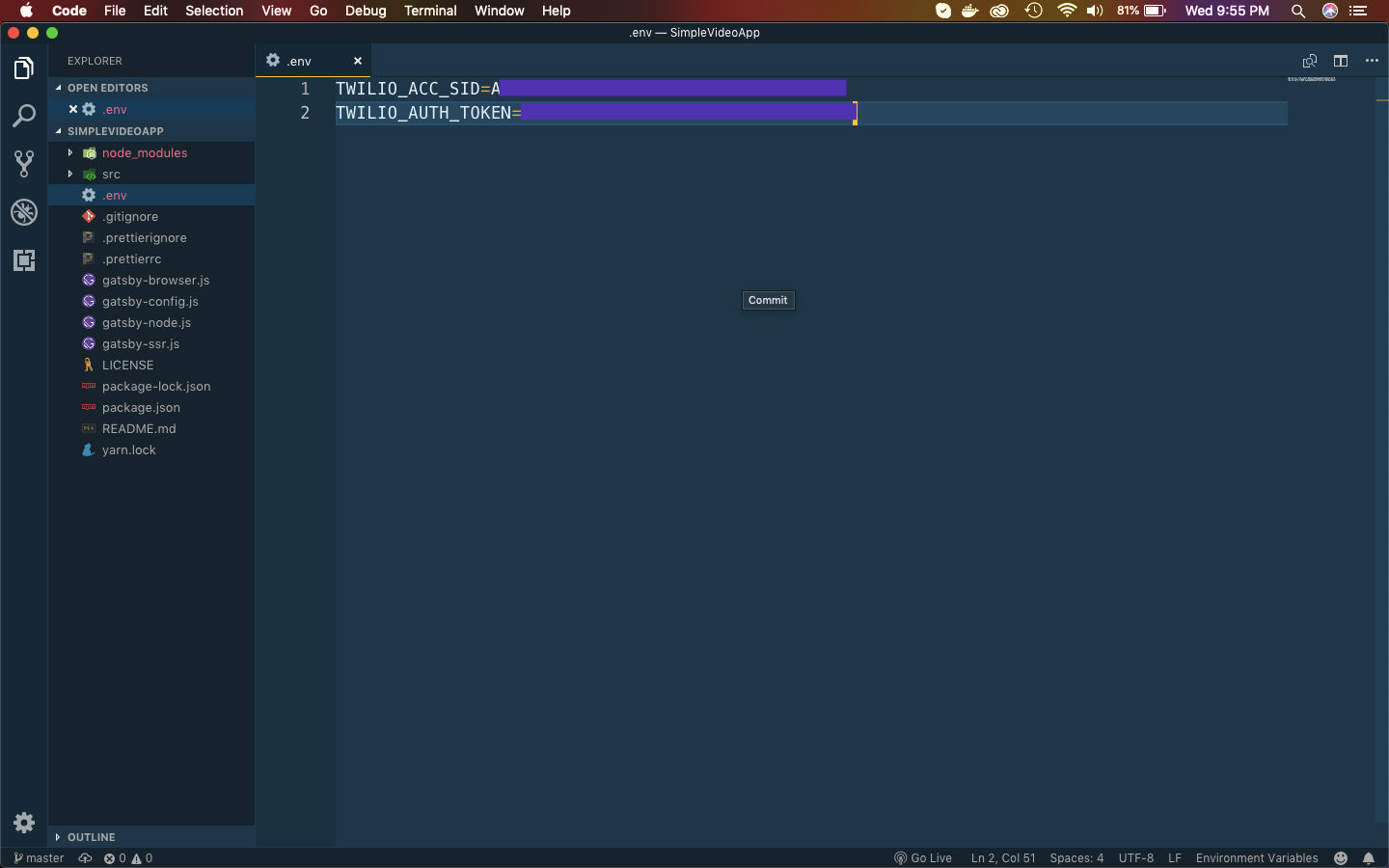
Task: Open Spotlight search in the menu bar
Action: point(1298,11)
